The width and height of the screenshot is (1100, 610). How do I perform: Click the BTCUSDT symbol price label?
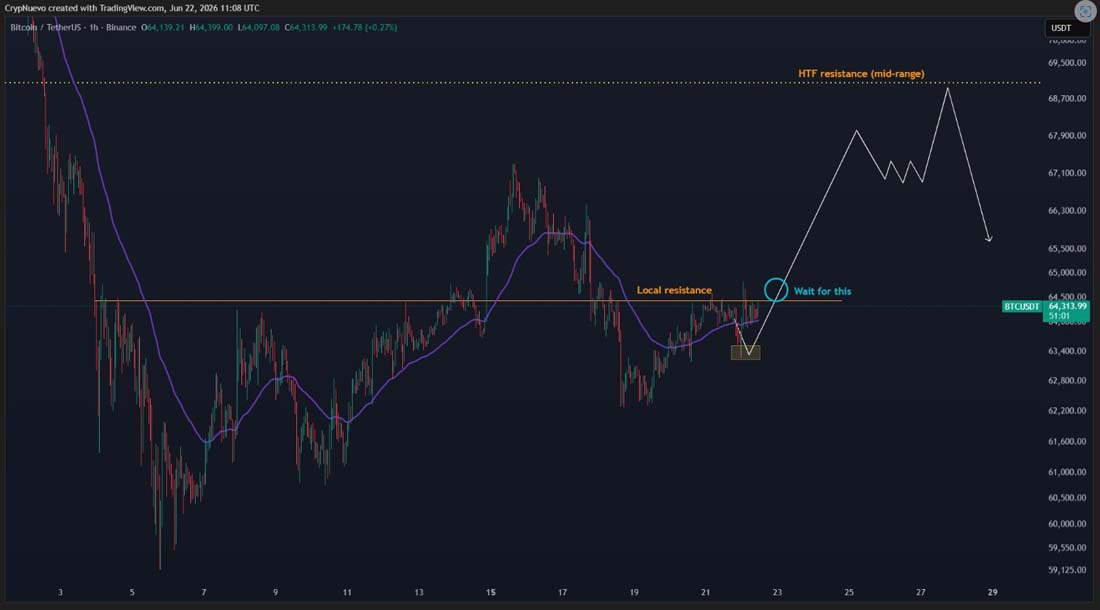(1021, 306)
